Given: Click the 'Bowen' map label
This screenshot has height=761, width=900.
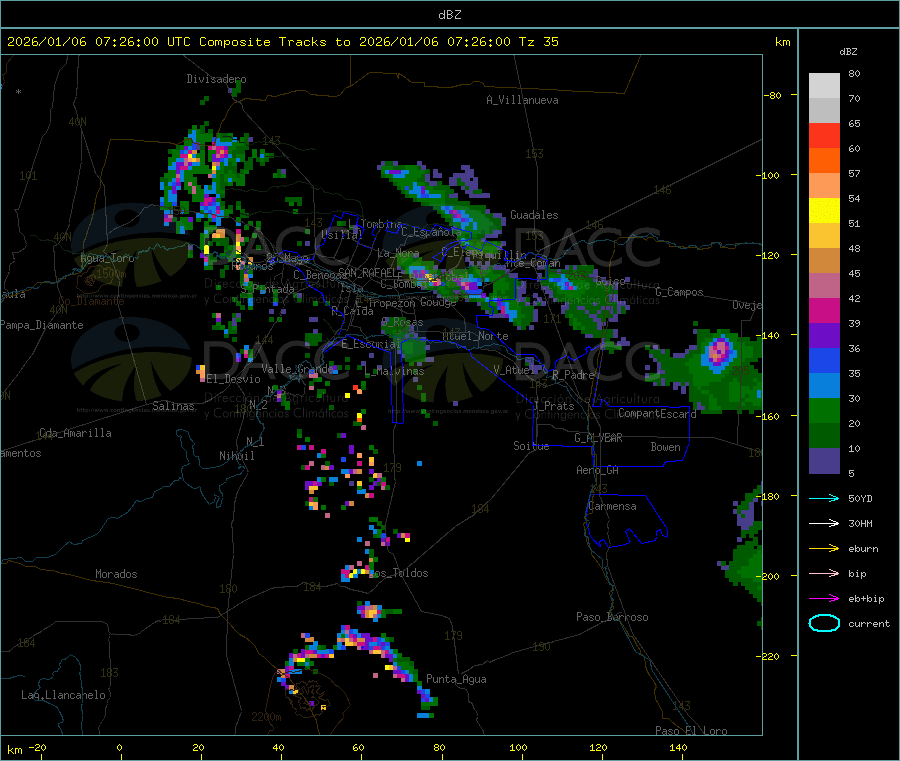Looking at the screenshot, I should (666, 447).
